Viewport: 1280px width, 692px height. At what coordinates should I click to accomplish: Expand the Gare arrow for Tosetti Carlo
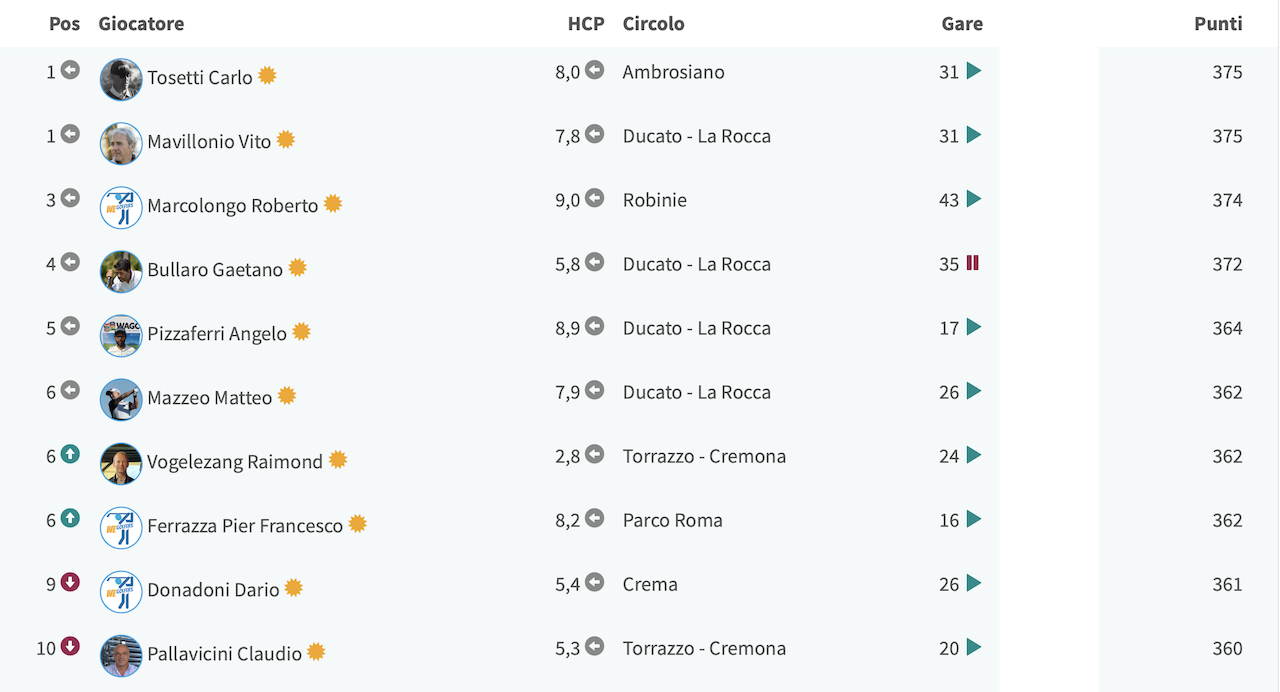[974, 71]
